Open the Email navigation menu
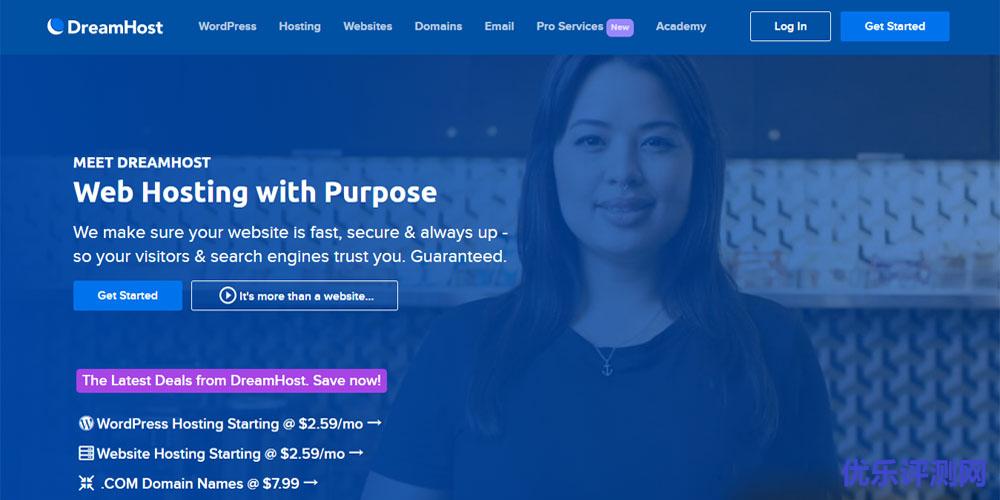1000x500 pixels. click(x=499, y=26)
